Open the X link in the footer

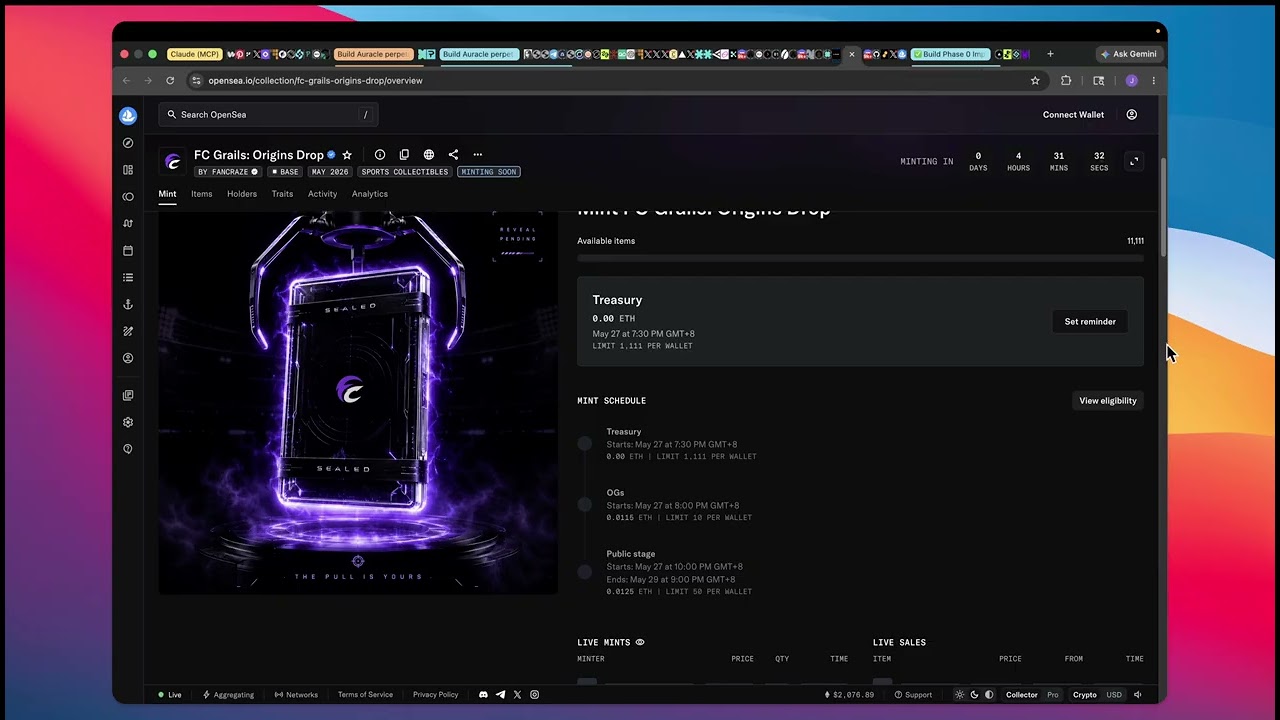517,695
